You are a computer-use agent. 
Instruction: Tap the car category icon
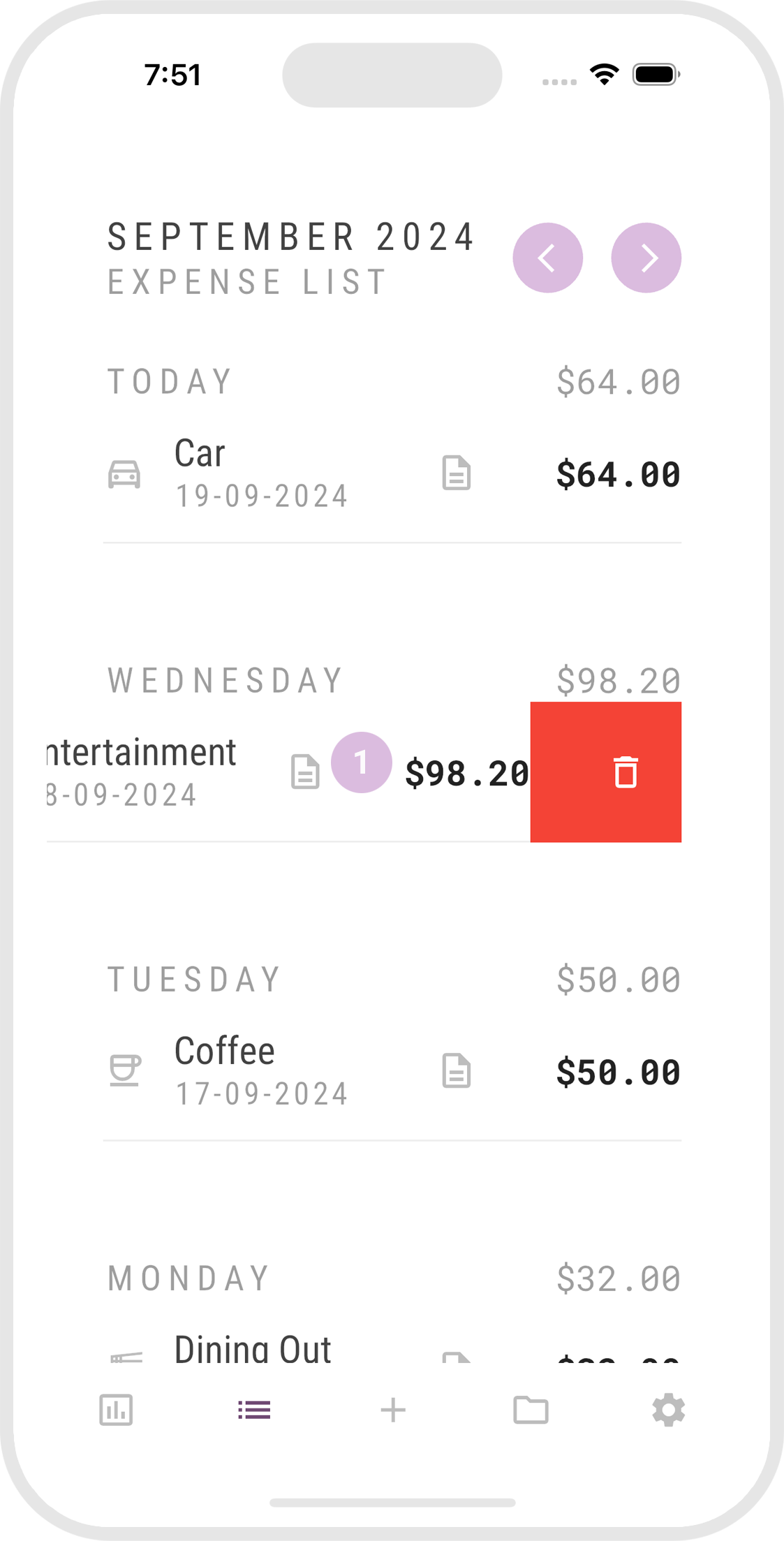tap(124, 474)
